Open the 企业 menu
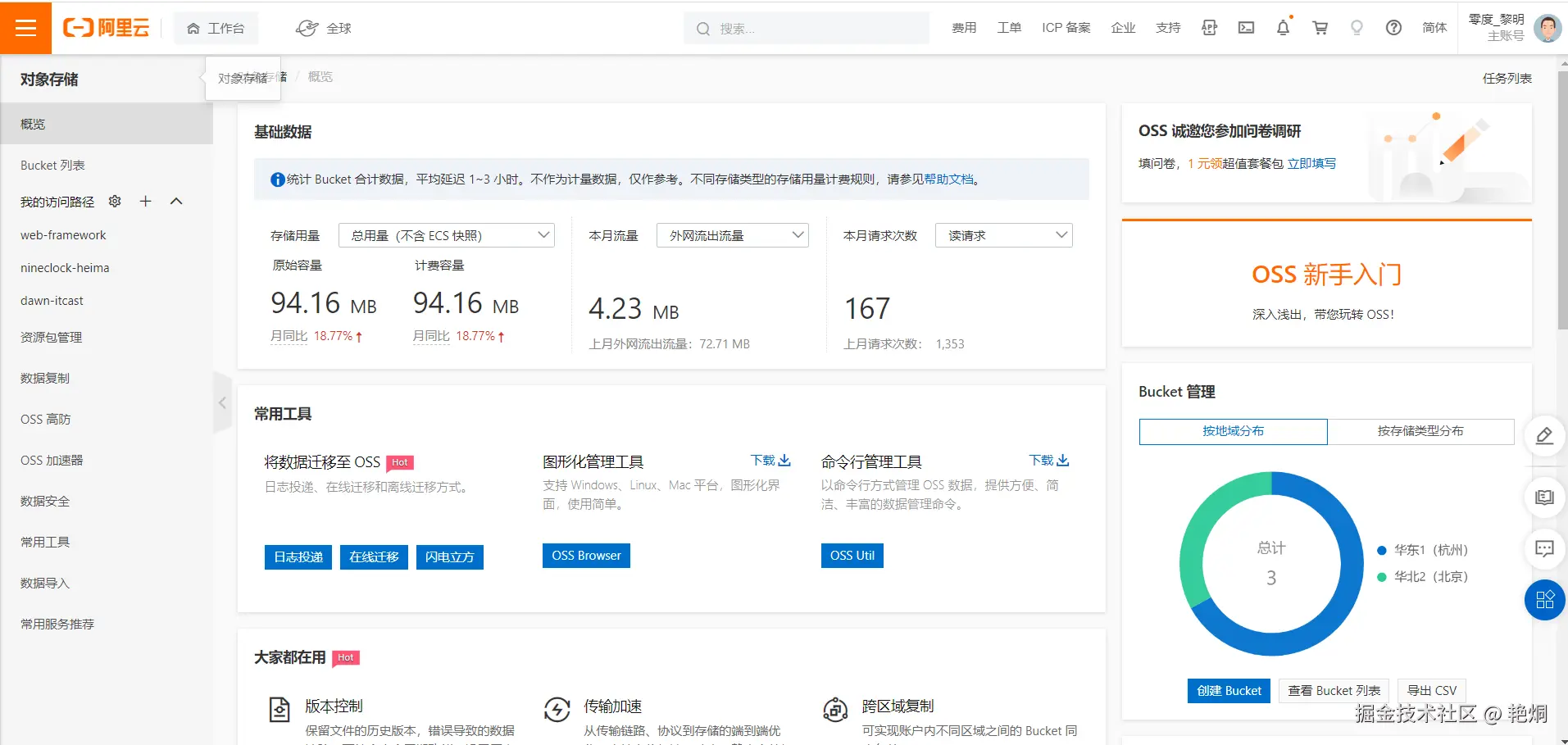 pyautogui.click(x=1123, y=28)
